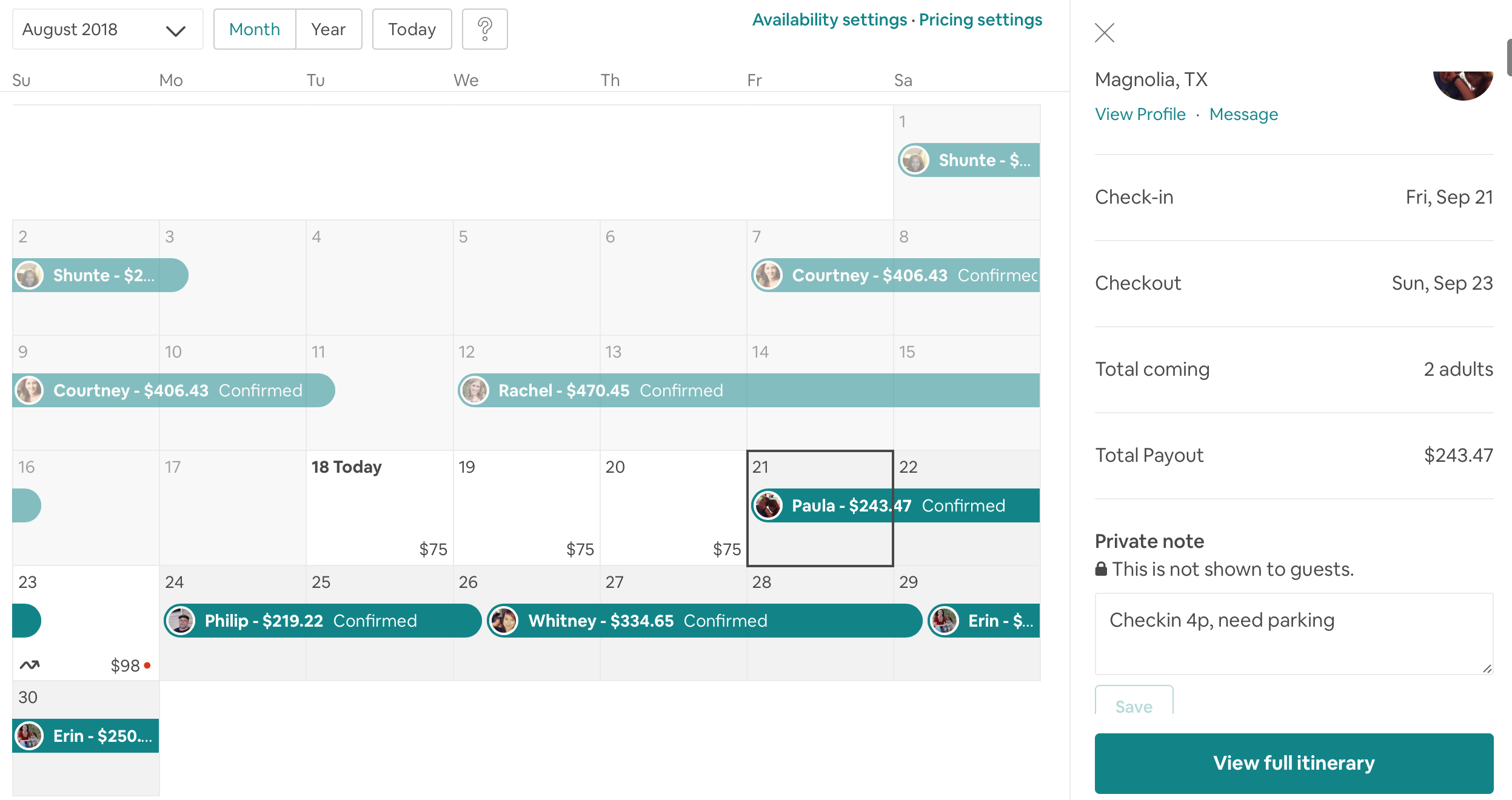Switch to Month view
1512x800 pixels.
click(x=255, y=29)
